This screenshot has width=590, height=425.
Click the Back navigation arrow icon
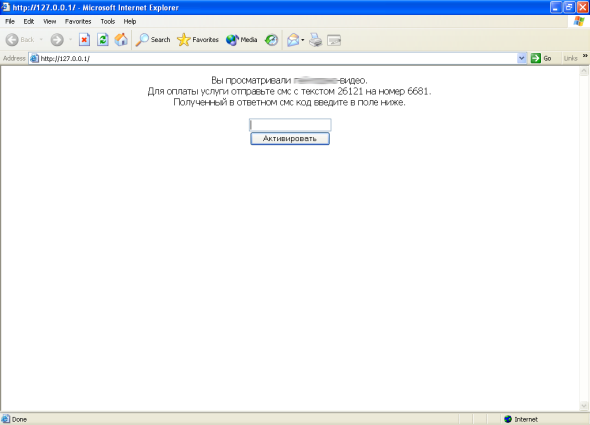[12, 40]
